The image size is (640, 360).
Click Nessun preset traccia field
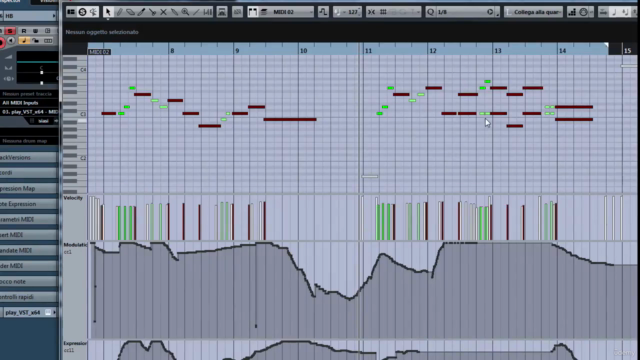pos(29,94)
